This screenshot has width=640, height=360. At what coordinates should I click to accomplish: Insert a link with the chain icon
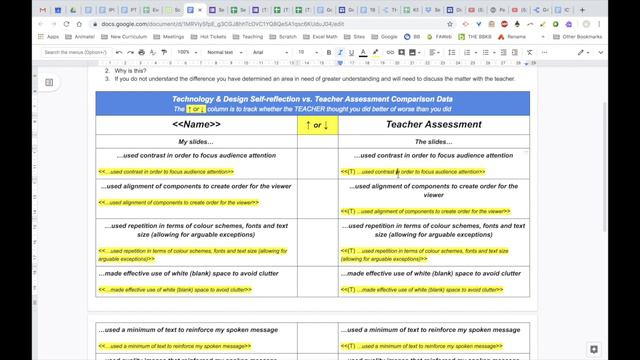(x=390, y=52)
